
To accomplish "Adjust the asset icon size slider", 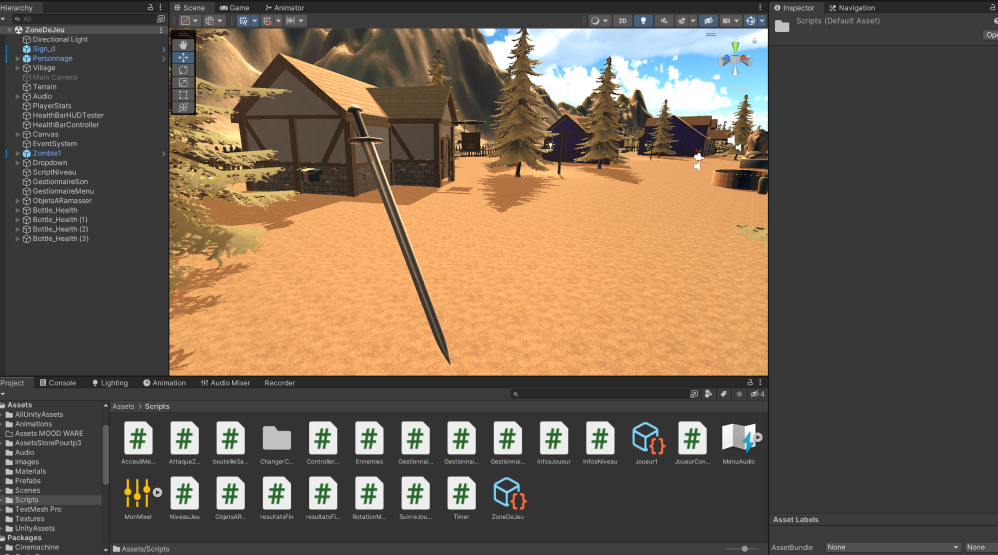I will click(742, 548).
